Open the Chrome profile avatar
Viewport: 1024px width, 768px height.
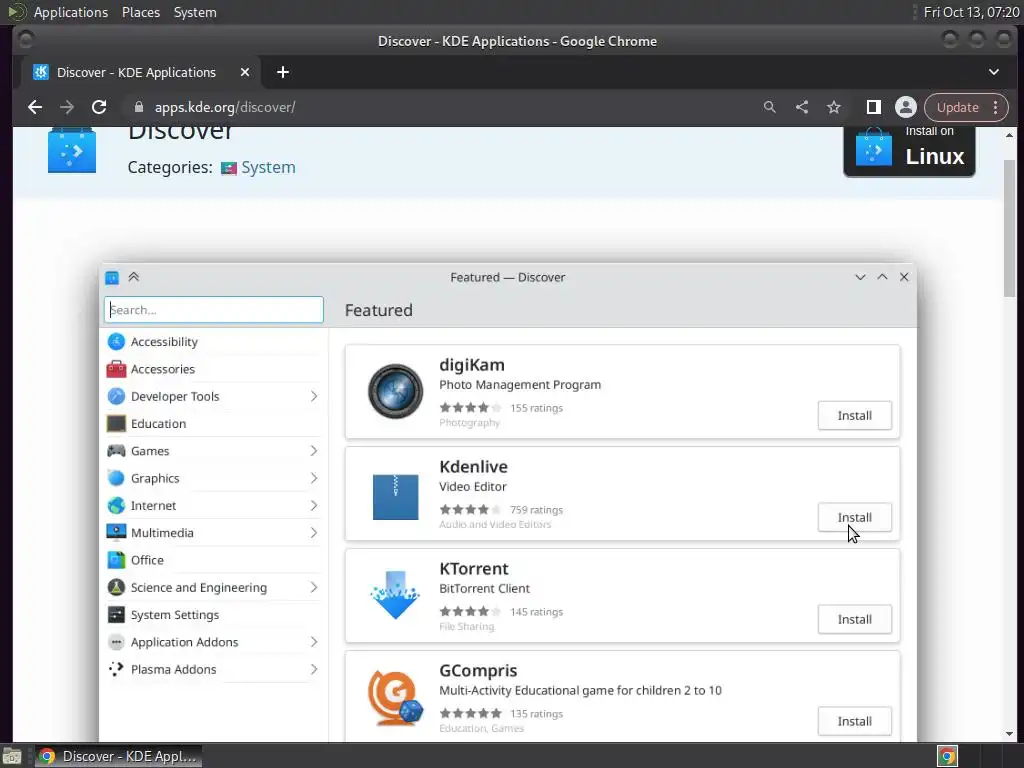tap(906, 107)
